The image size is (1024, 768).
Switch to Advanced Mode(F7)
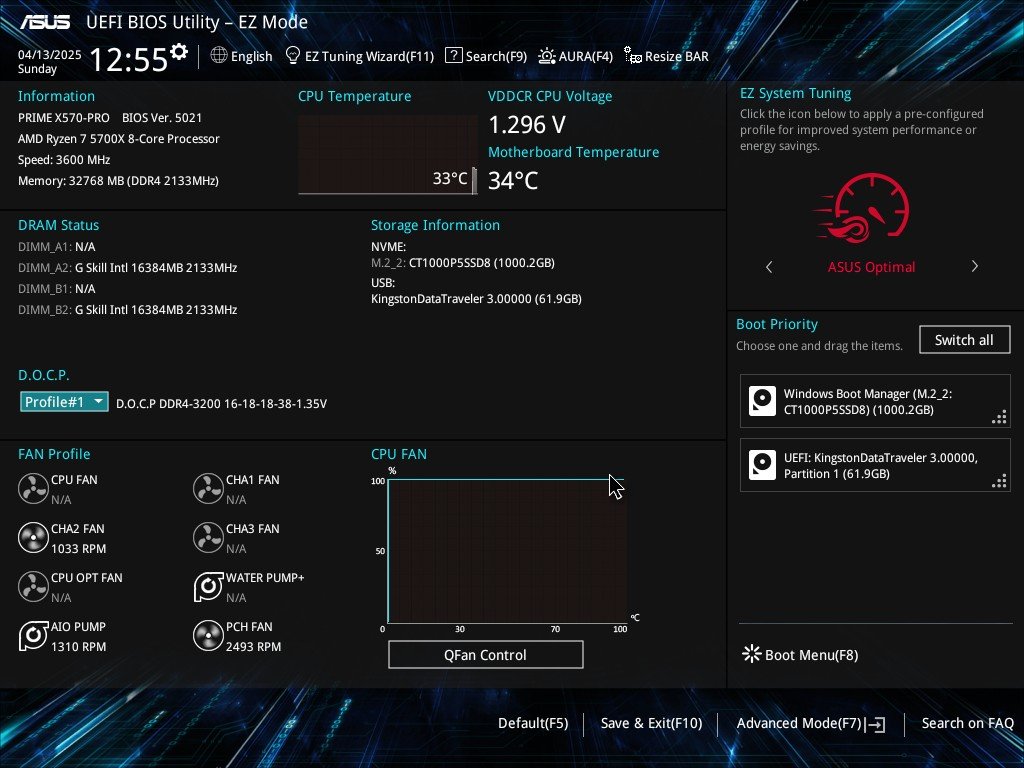pyautogui.click(x=810, y=724)
